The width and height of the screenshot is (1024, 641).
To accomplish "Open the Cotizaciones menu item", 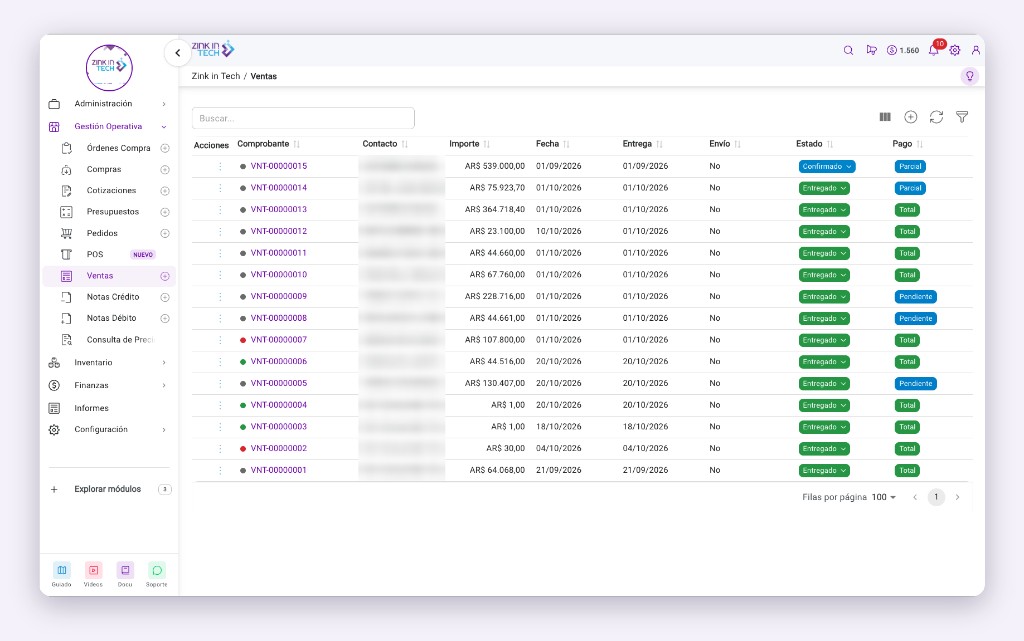I will click(x=111, y=191).
